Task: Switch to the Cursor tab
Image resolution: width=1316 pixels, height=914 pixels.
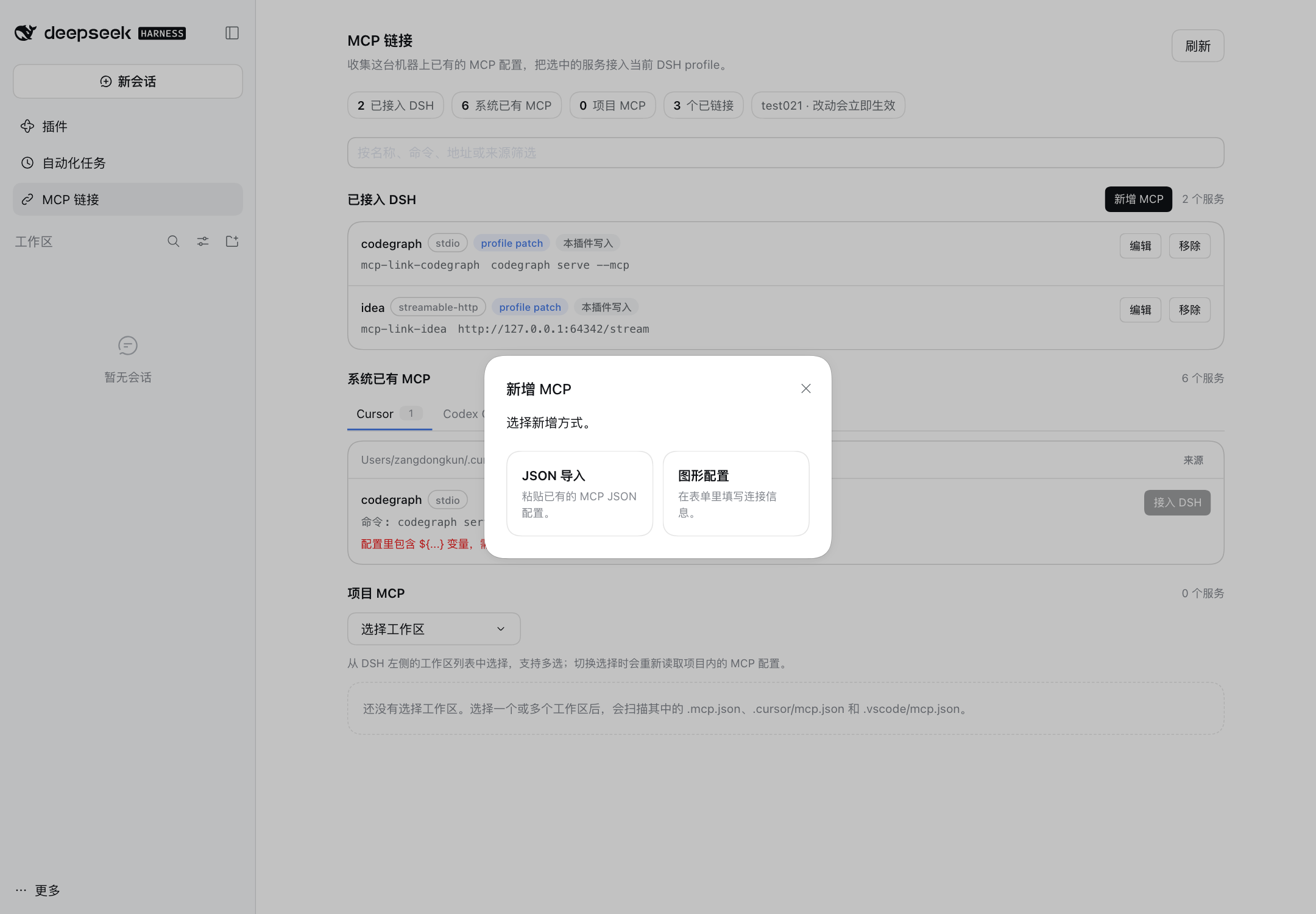Action: click(389, 414)
